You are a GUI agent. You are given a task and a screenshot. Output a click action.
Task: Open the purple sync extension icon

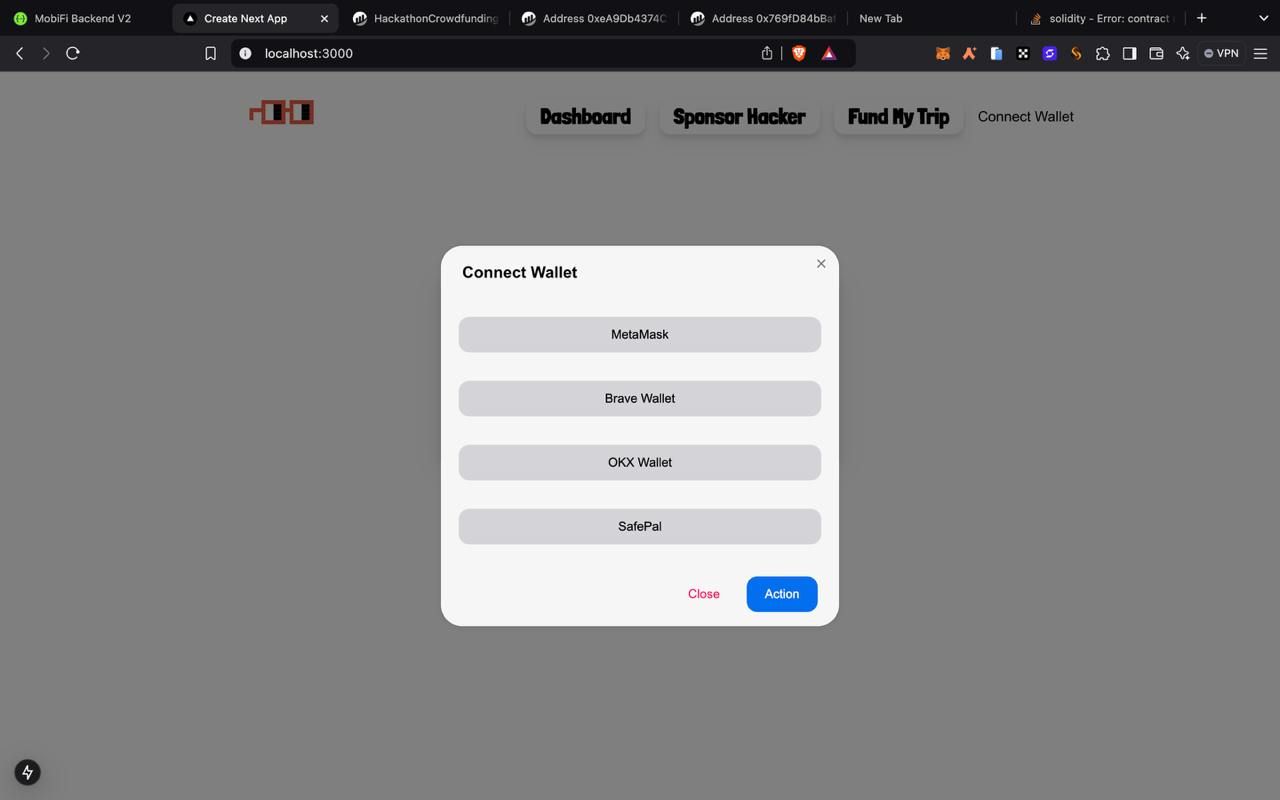1049,53
